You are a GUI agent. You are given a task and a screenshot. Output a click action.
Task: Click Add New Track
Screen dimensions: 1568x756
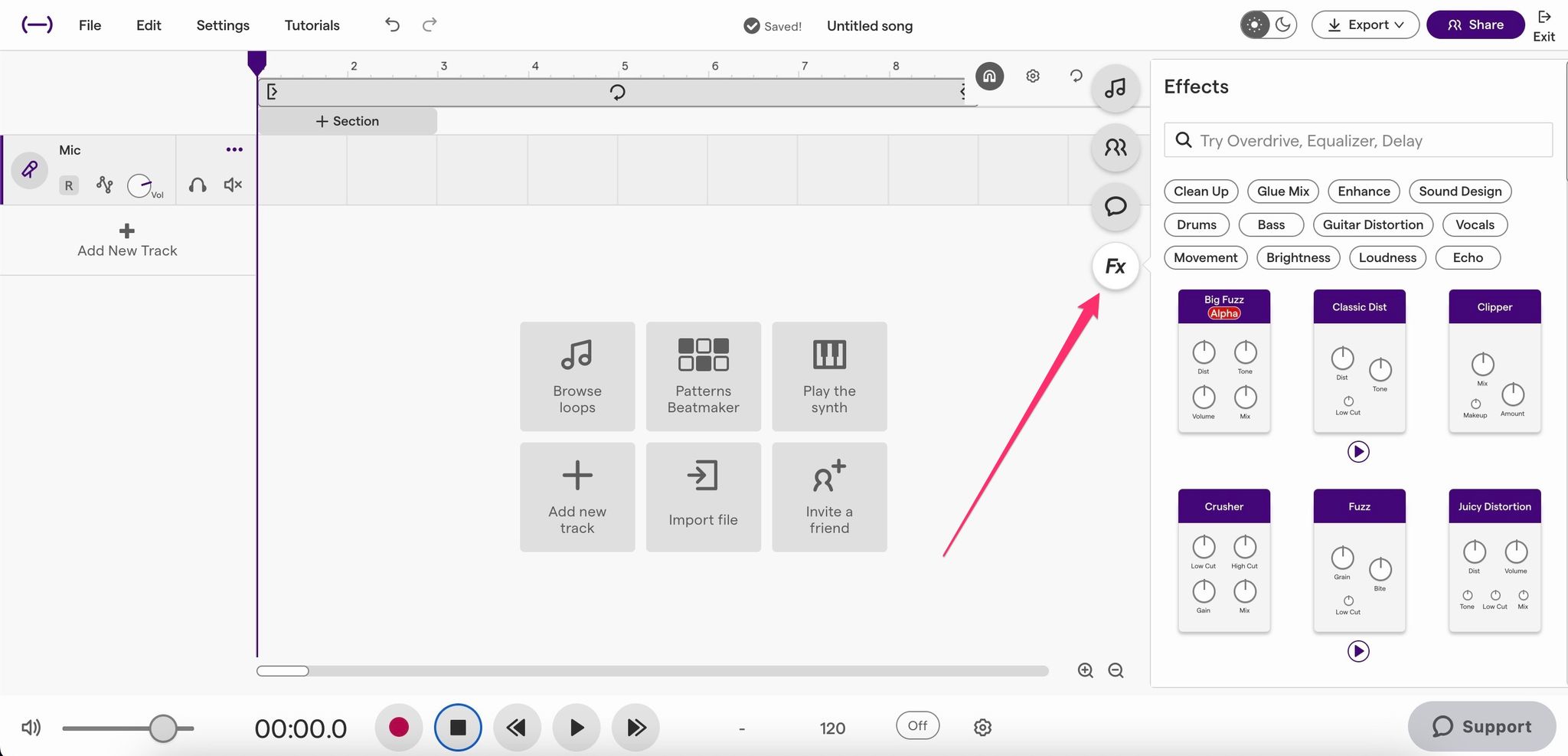click(127, 240)
